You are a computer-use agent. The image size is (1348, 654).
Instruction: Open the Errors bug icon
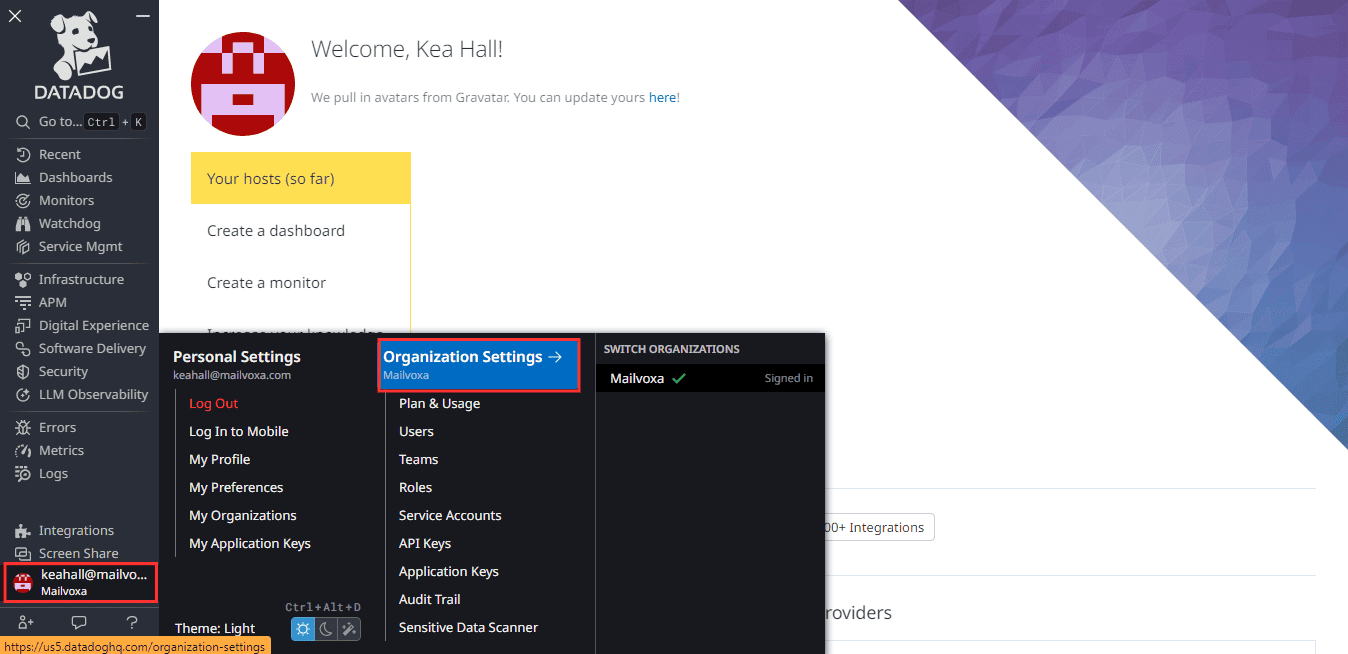(x=23, y=428)
